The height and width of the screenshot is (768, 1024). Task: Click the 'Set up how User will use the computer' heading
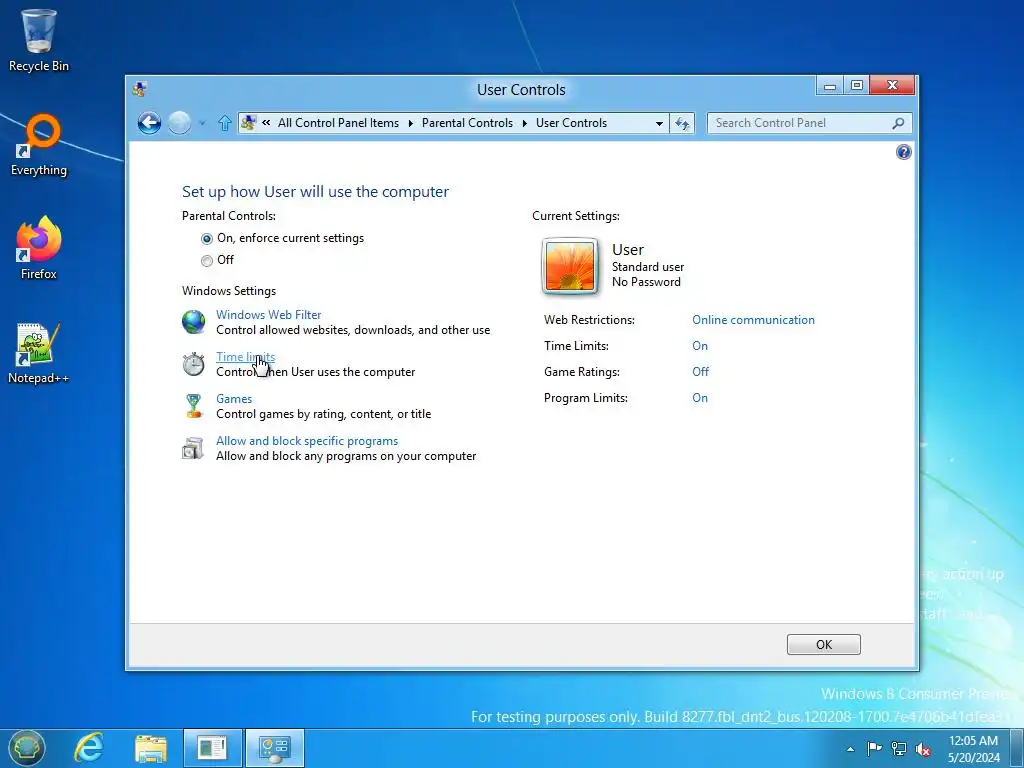click(x=315, y=191)
